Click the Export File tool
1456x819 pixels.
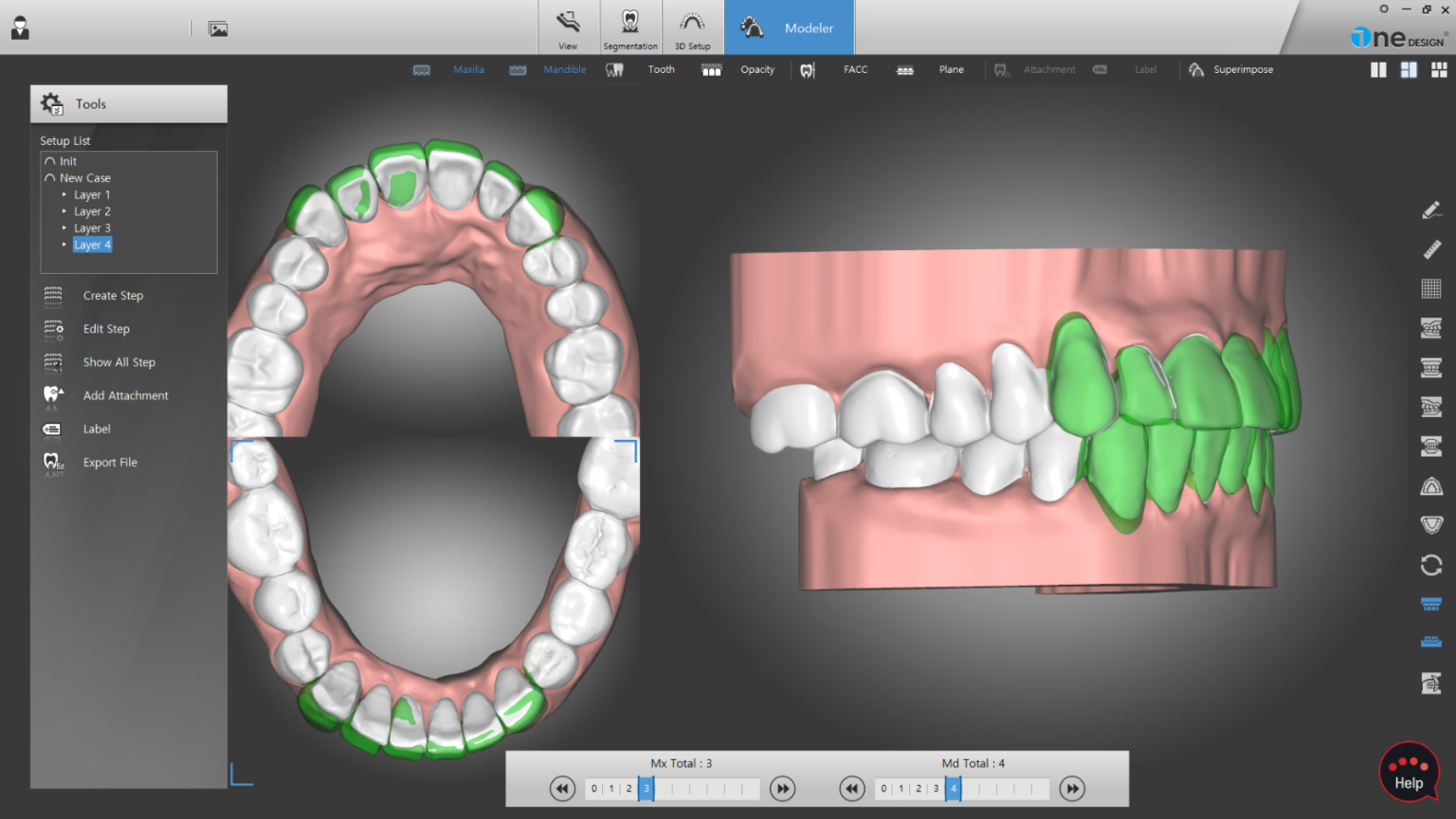tap(110, 462)
